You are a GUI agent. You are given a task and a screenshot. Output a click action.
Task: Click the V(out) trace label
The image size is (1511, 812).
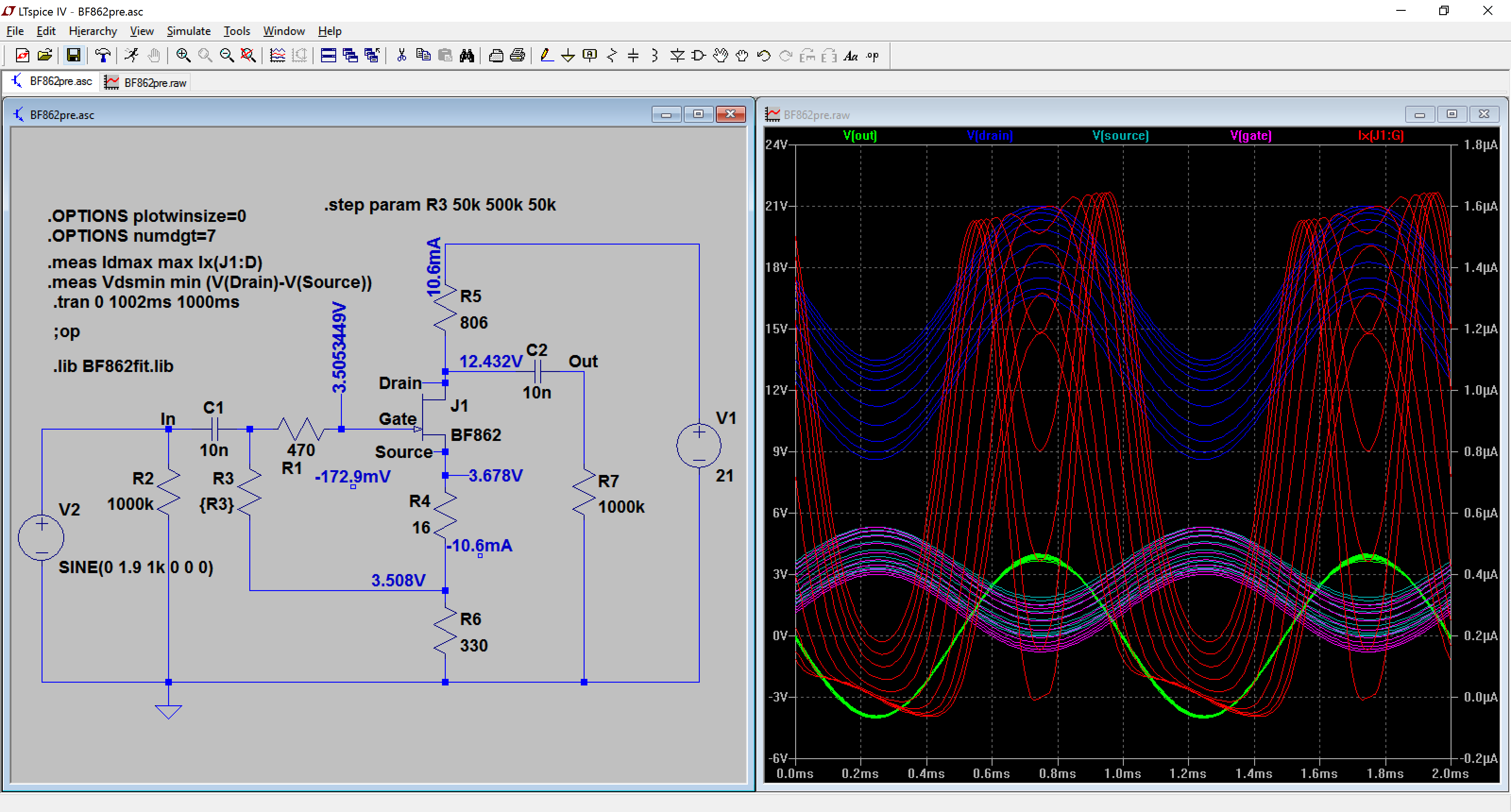coord(859,135)
